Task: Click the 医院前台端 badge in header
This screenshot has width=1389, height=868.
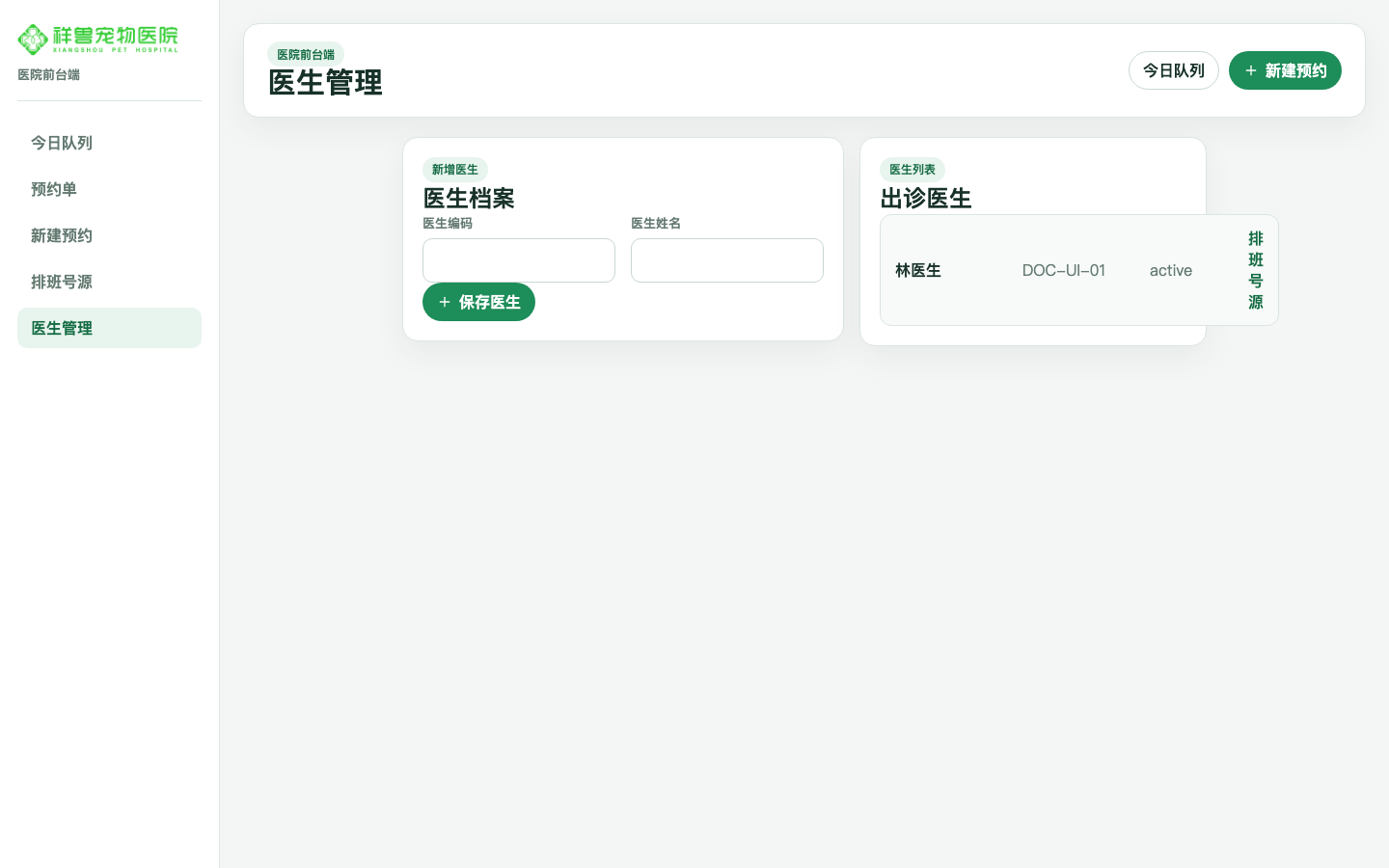Action: [306, 55]
